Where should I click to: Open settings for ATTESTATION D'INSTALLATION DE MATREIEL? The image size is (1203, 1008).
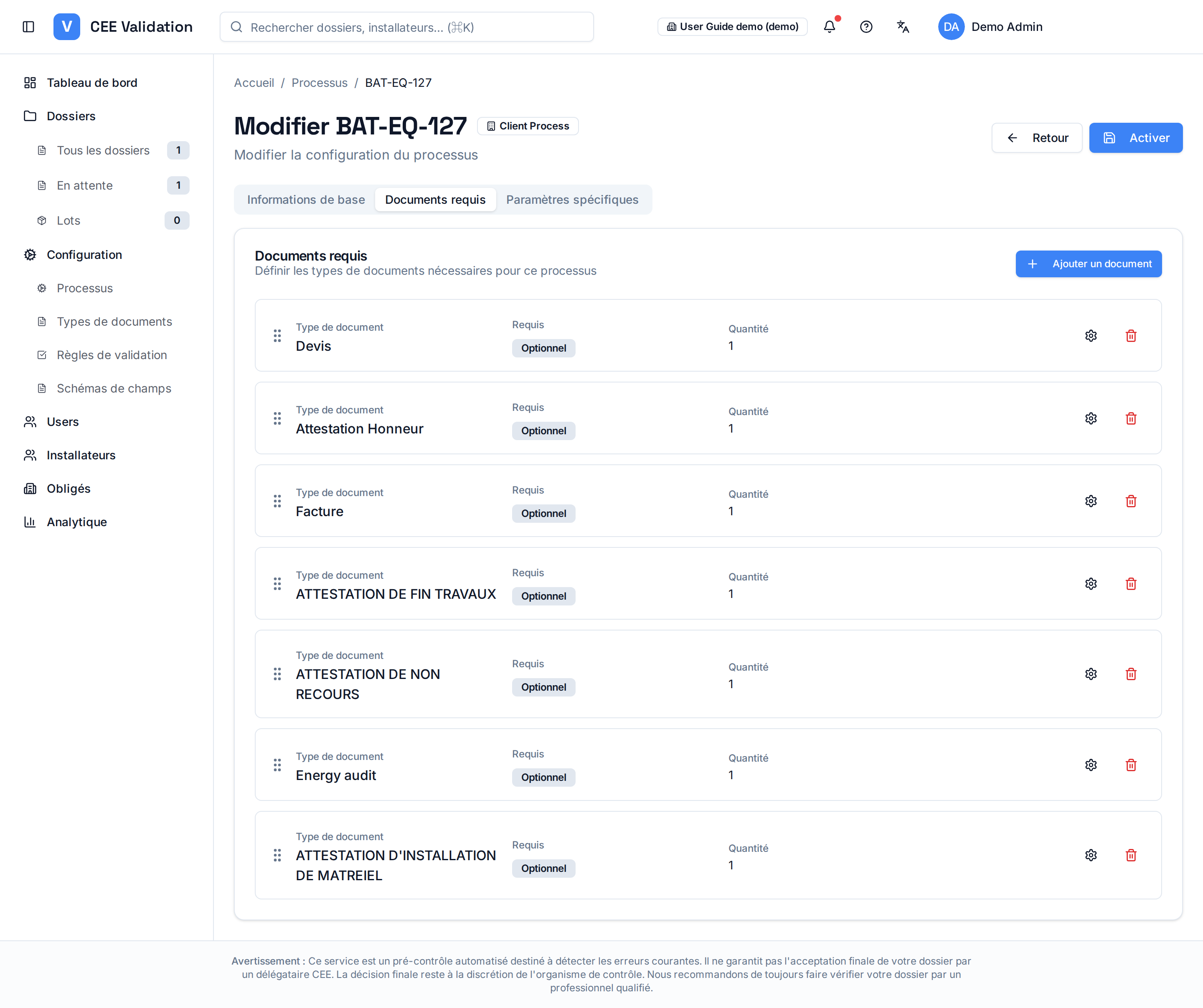coord(1091,855)
